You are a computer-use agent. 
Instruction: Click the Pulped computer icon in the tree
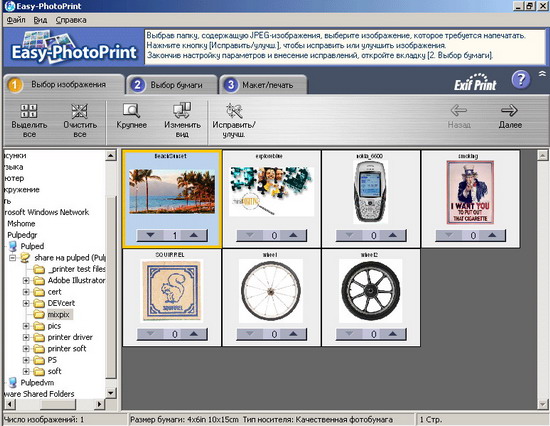pyautogui.click(x=13, y=246)
